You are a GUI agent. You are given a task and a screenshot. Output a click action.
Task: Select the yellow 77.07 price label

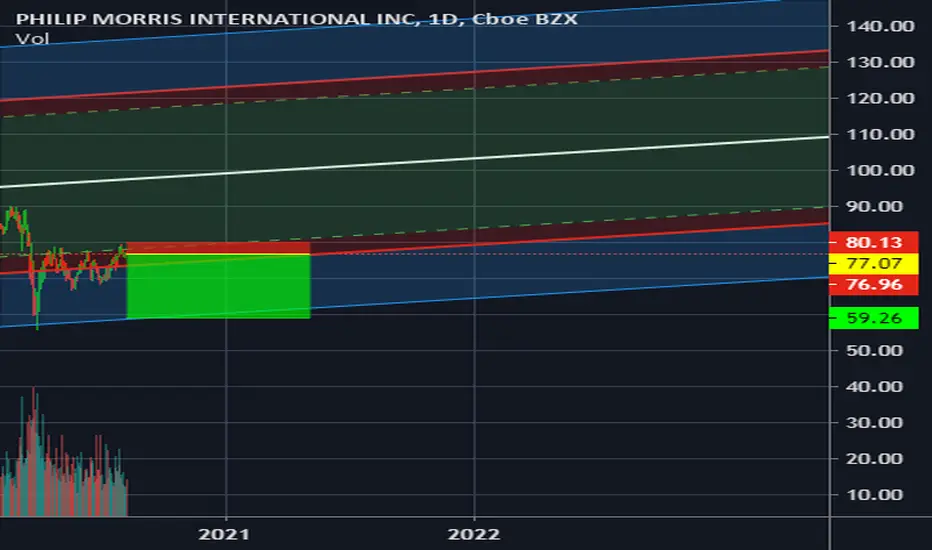874,263
